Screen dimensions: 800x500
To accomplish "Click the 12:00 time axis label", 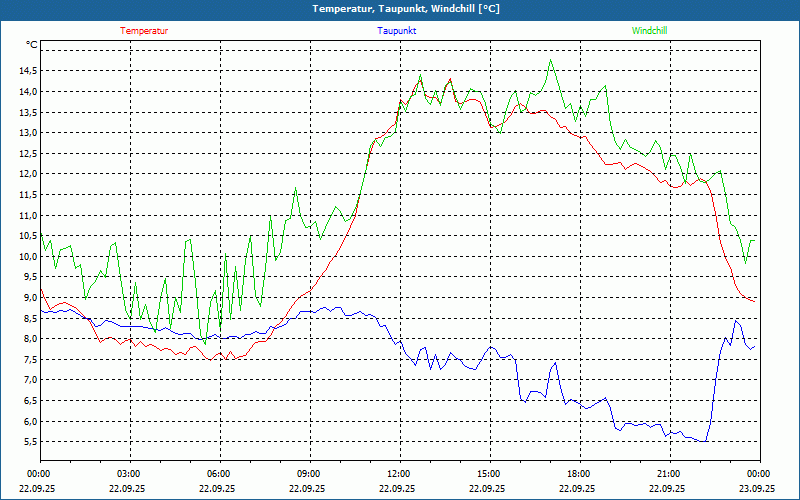I will click(x=398, y=474).
